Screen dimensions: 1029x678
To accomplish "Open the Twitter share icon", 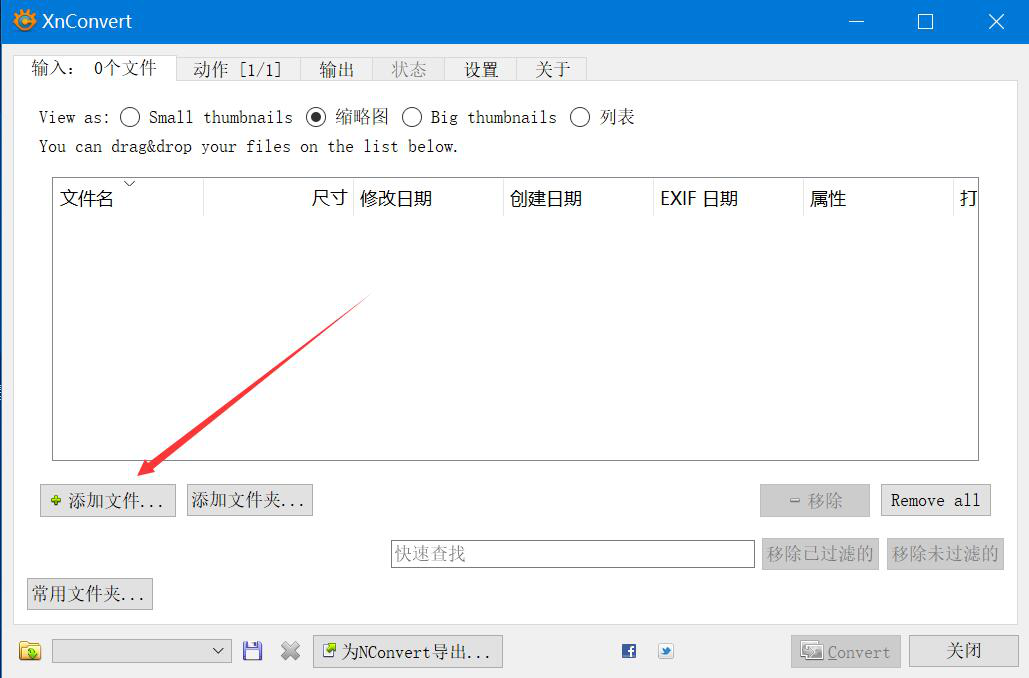I will point(665,651).
